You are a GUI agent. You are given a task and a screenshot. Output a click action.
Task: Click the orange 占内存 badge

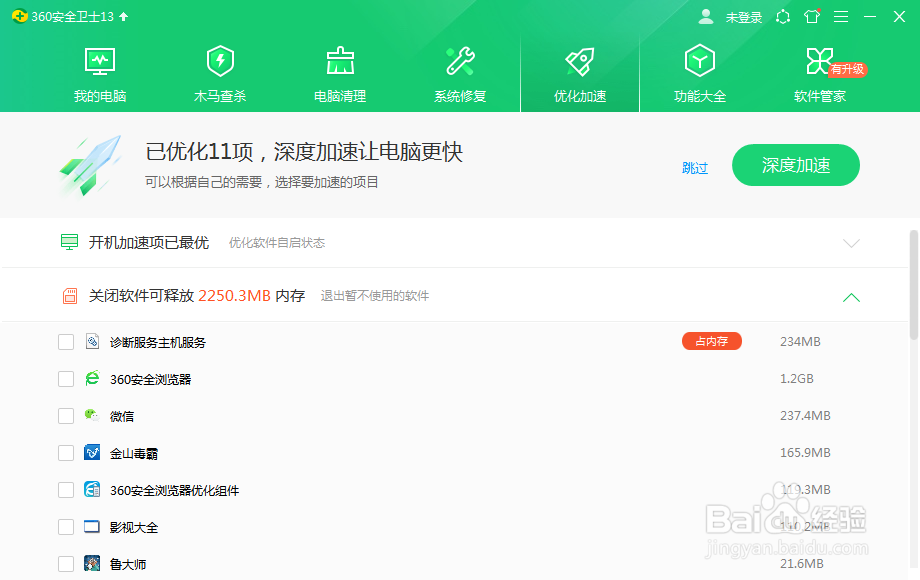tap(711, 341)
